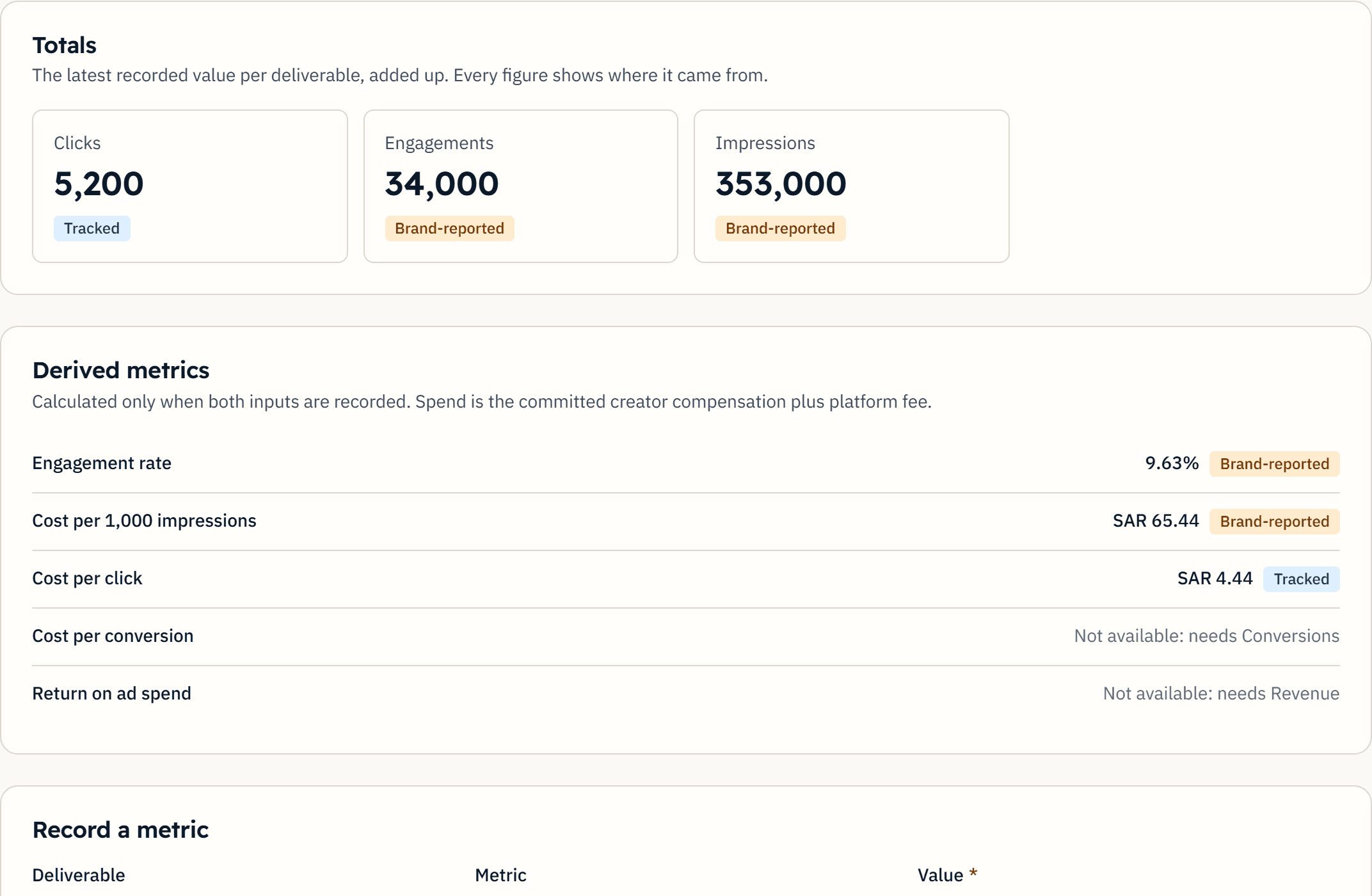Click the 353,000 impressions value
Image resolution: width=1372 pixels, height=896 pixels.
pos(781,184)
